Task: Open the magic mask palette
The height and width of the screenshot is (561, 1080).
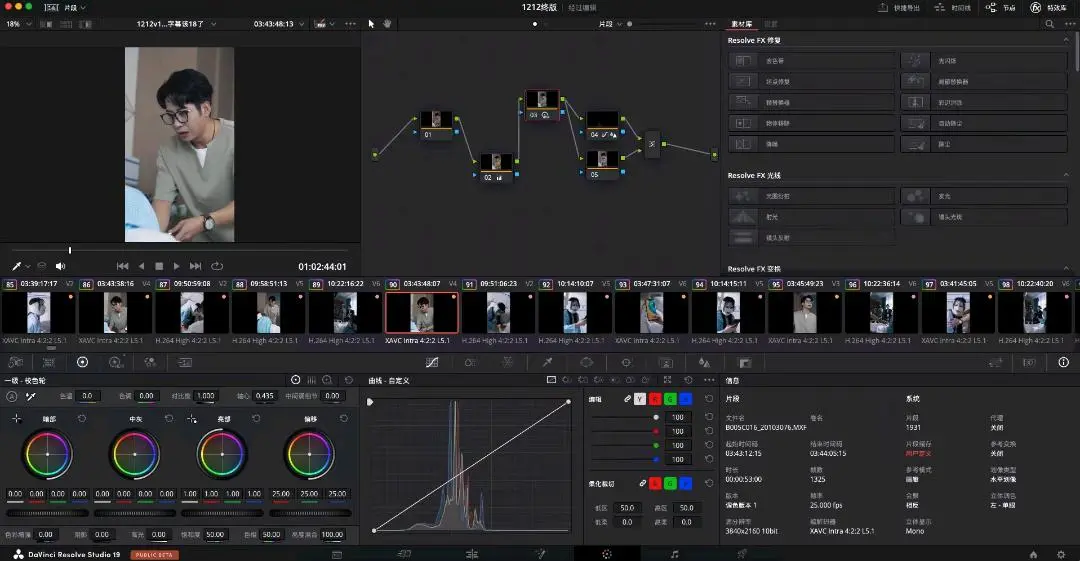Action: [665, 362]
